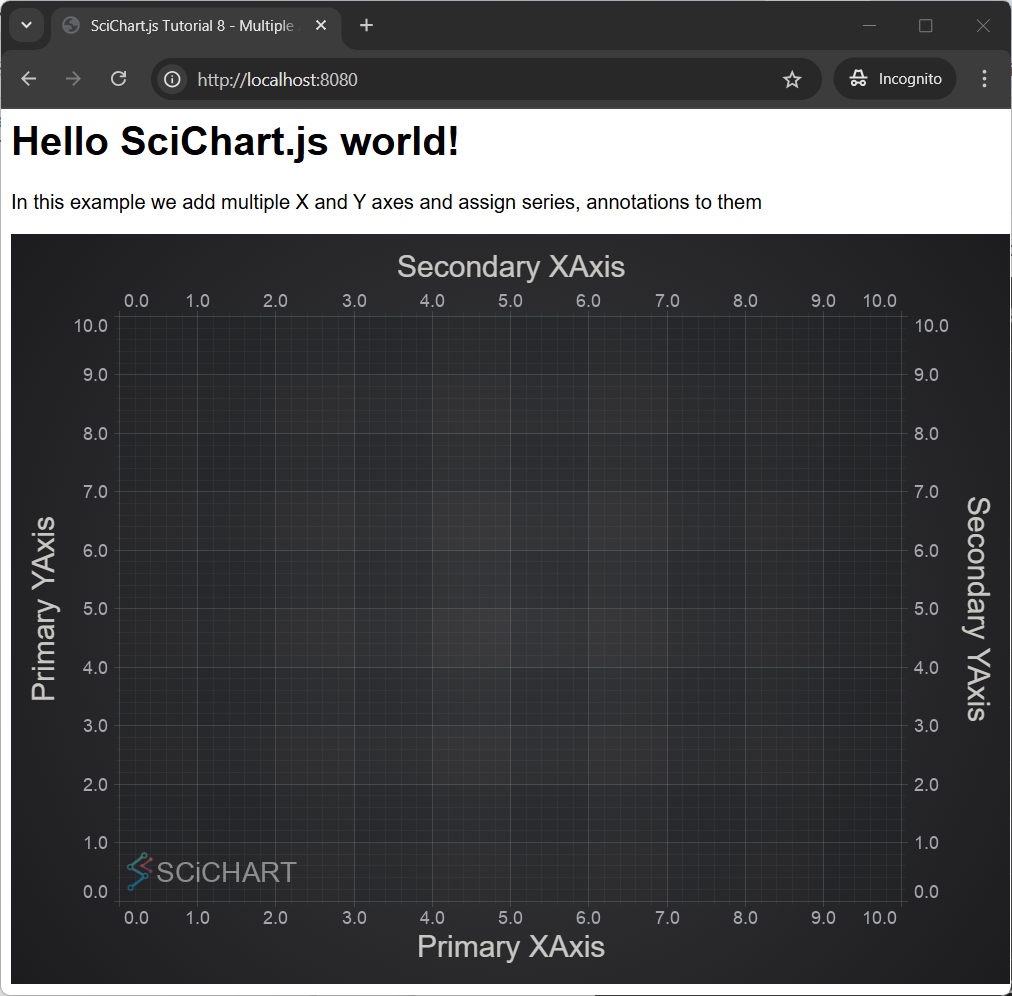
Task: Click the Secondary XAxis title
Action: coord(511,267)
